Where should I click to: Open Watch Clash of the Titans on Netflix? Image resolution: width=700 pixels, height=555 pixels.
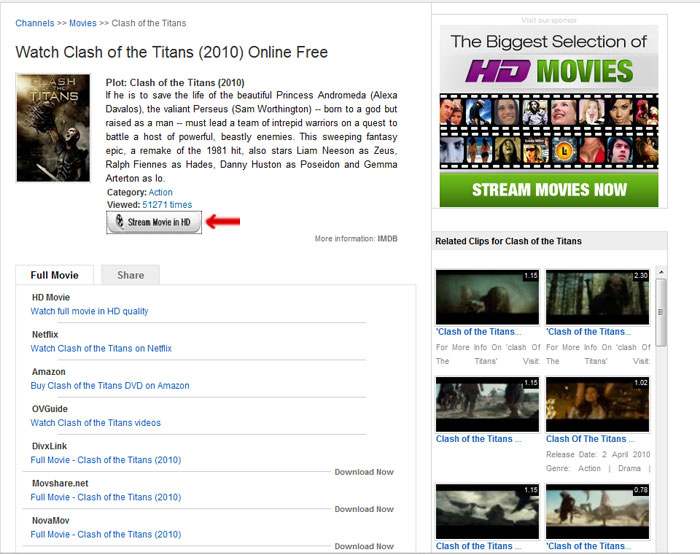(101, 348)
